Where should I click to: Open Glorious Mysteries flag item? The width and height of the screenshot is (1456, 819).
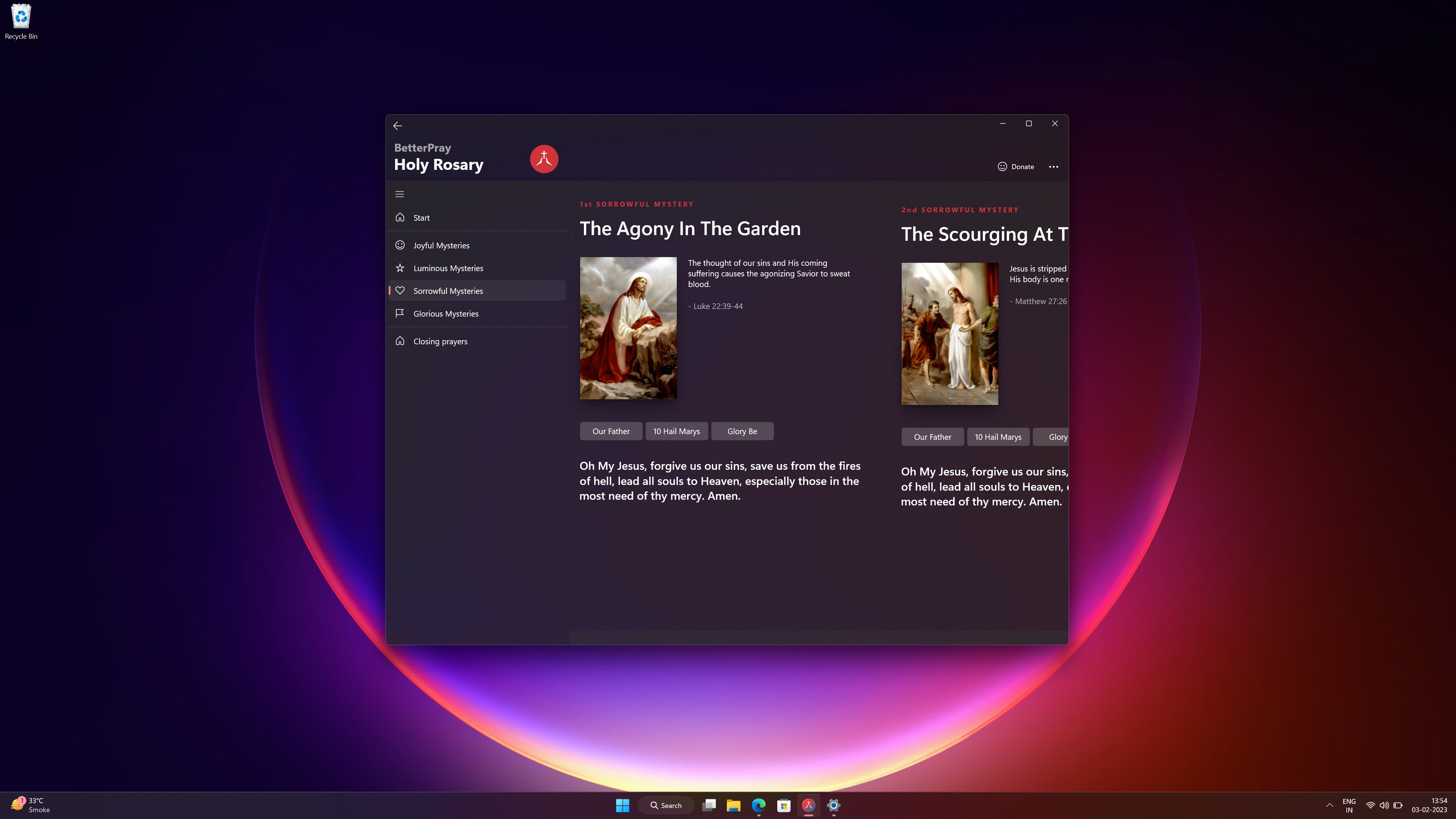(x=446, y=314)
